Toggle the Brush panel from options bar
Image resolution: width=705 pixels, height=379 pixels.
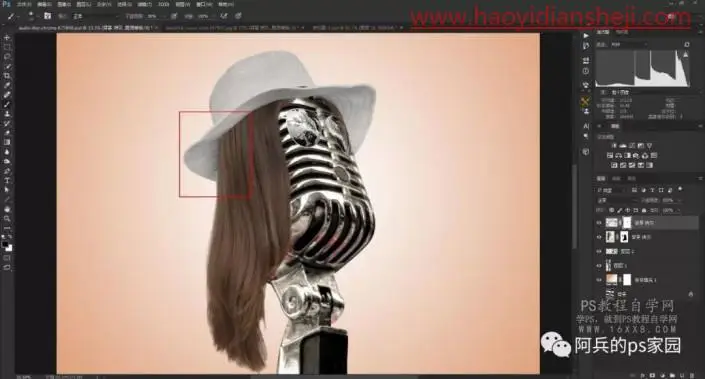click(x=47, y=16)
